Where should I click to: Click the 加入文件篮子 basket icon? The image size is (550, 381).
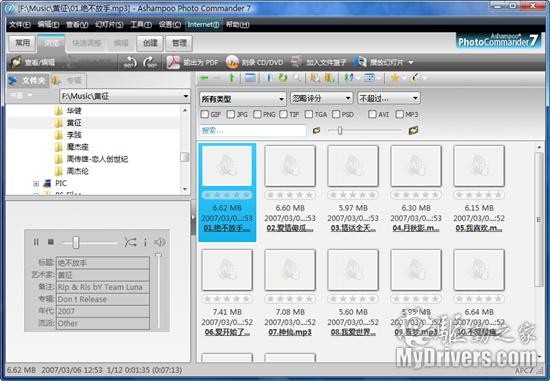click(296, 62)
